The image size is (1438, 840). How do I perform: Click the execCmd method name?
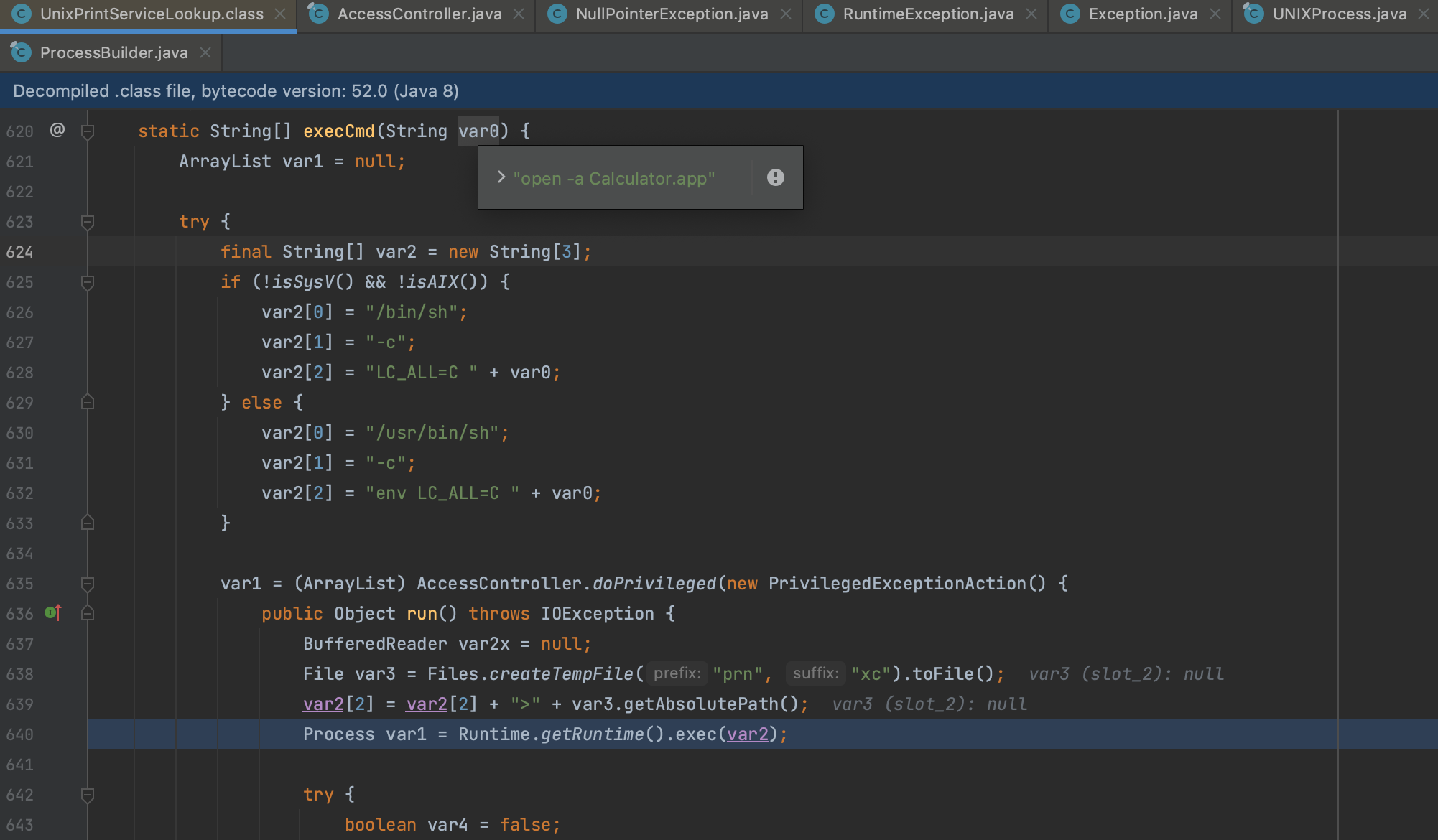tap(339, 131)
